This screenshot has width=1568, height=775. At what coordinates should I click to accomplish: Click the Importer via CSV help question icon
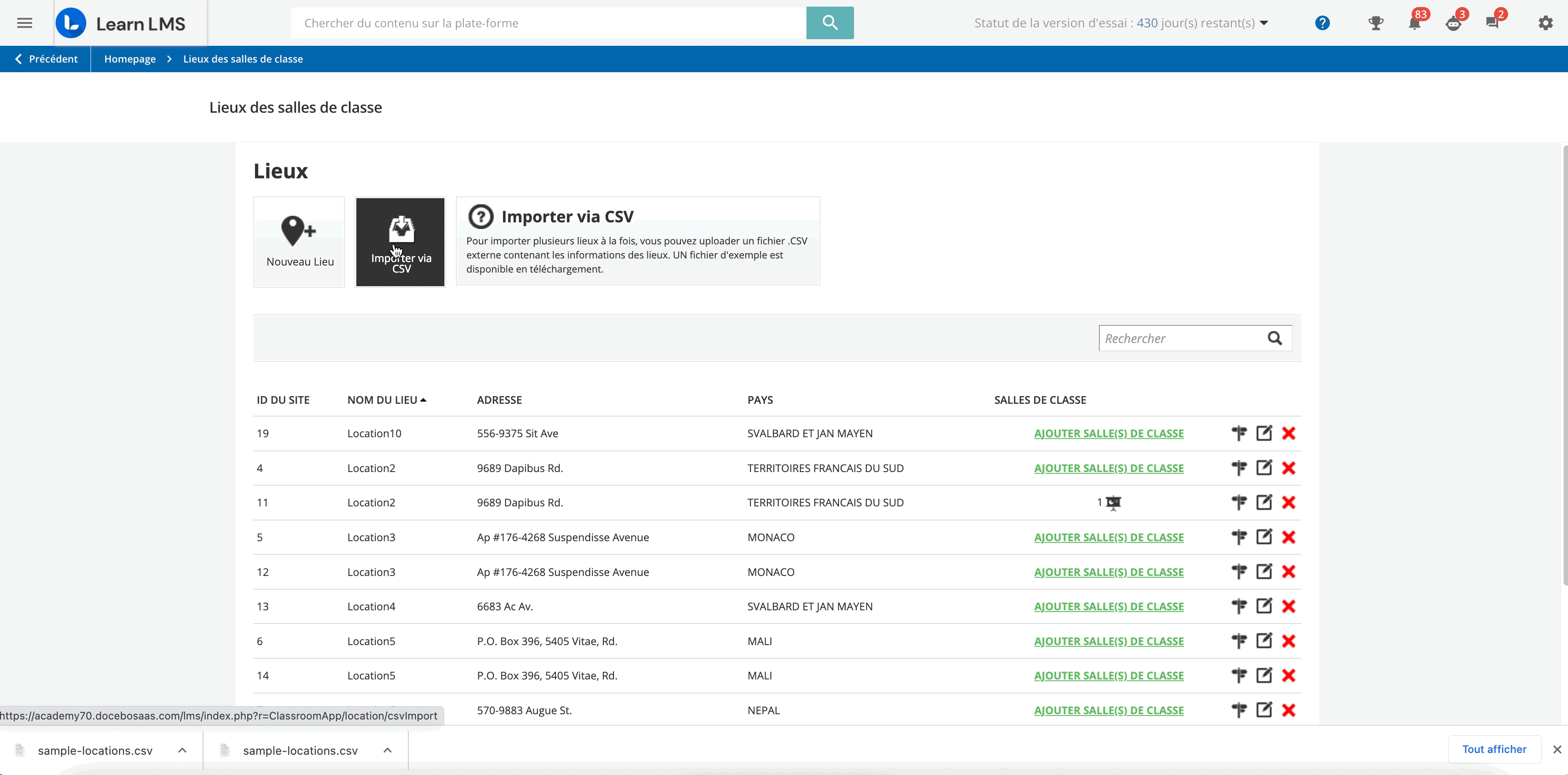click(481, 217)
